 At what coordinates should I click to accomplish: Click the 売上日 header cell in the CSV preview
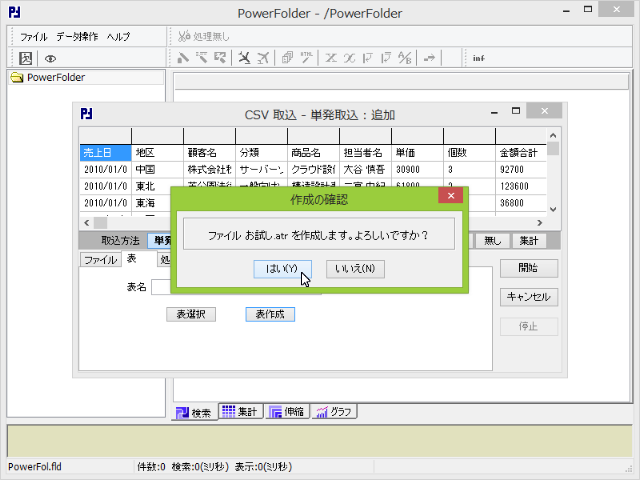pyautogui.click(x=105, y=153)
